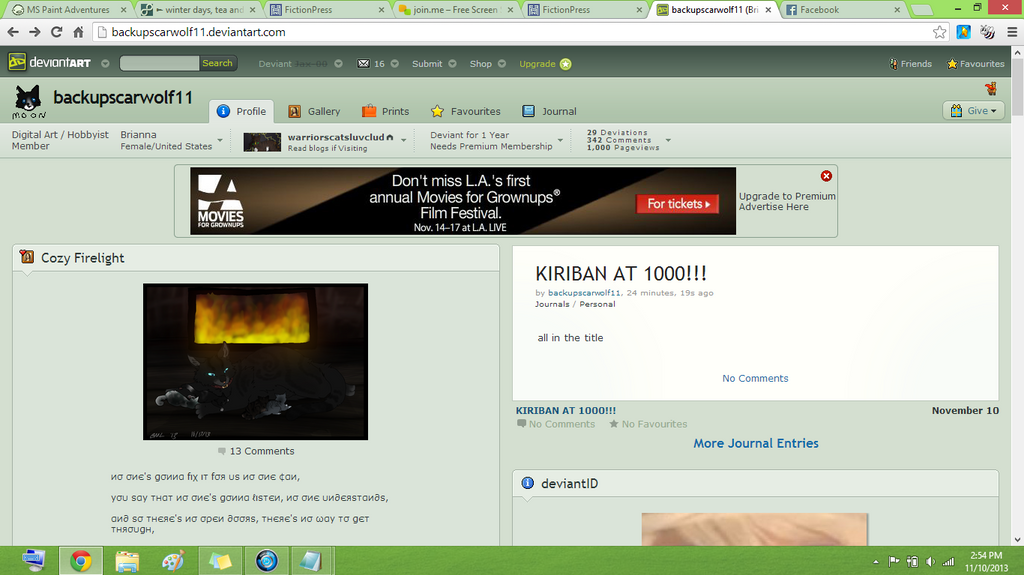Bookmark page with star icon
Screen dimensions: 1024x575
(x=939, y=32)
